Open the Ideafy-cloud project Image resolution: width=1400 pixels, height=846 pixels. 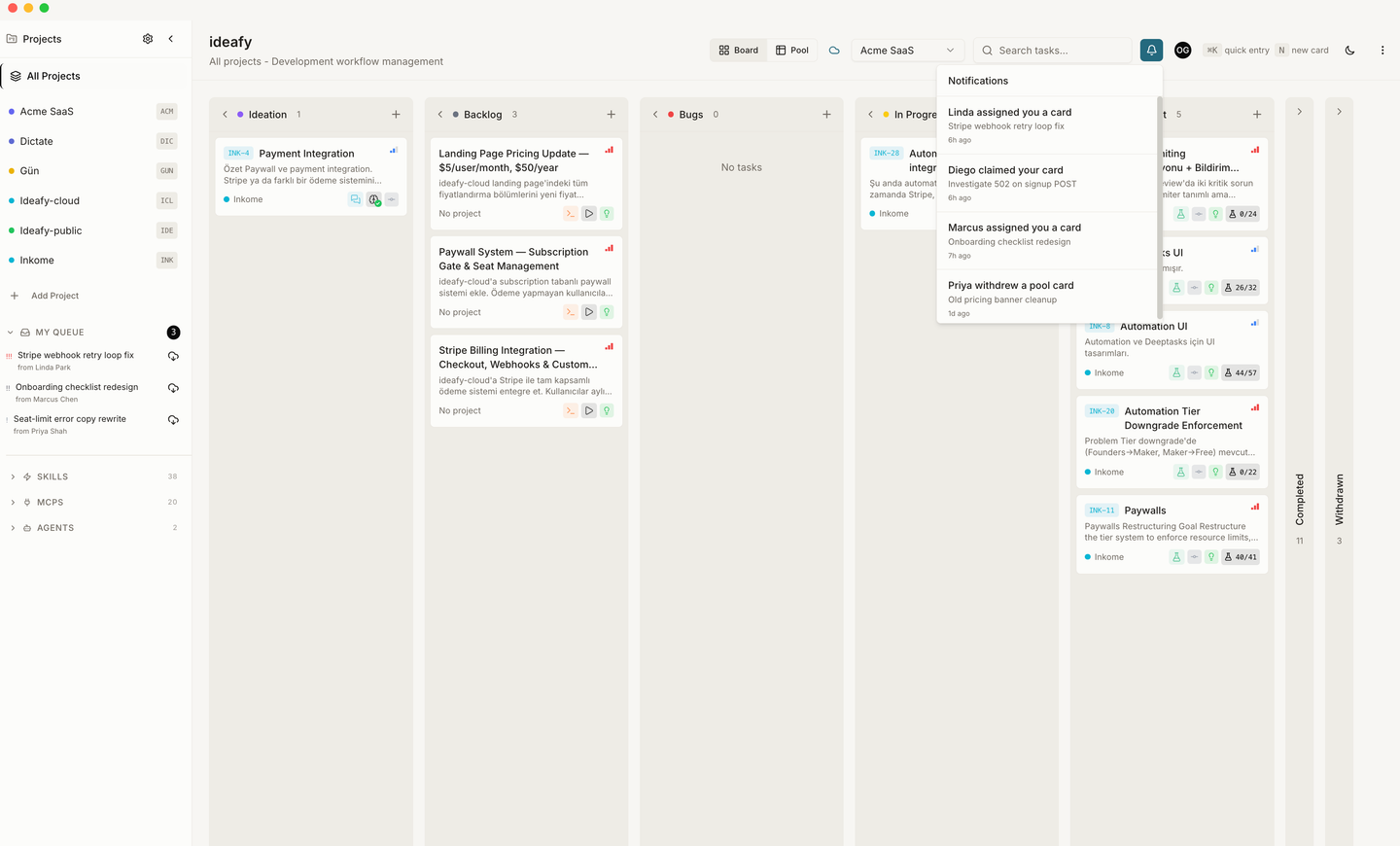(93, 201)
